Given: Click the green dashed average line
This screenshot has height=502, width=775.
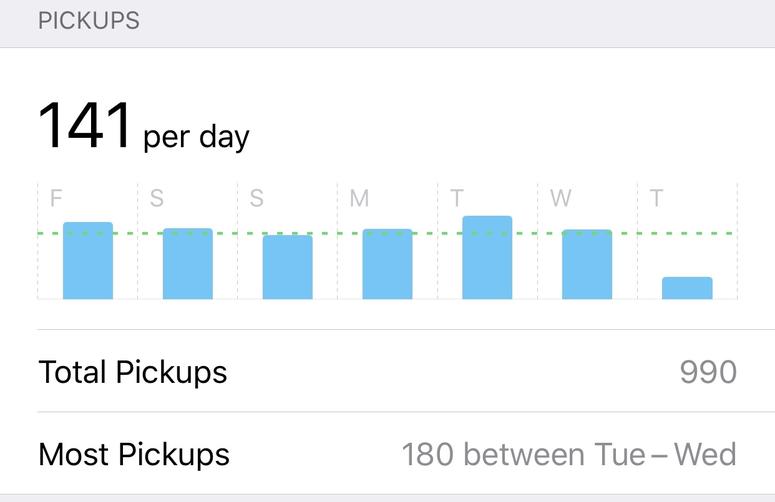Looking at the screenshot, I should (388, 233).
